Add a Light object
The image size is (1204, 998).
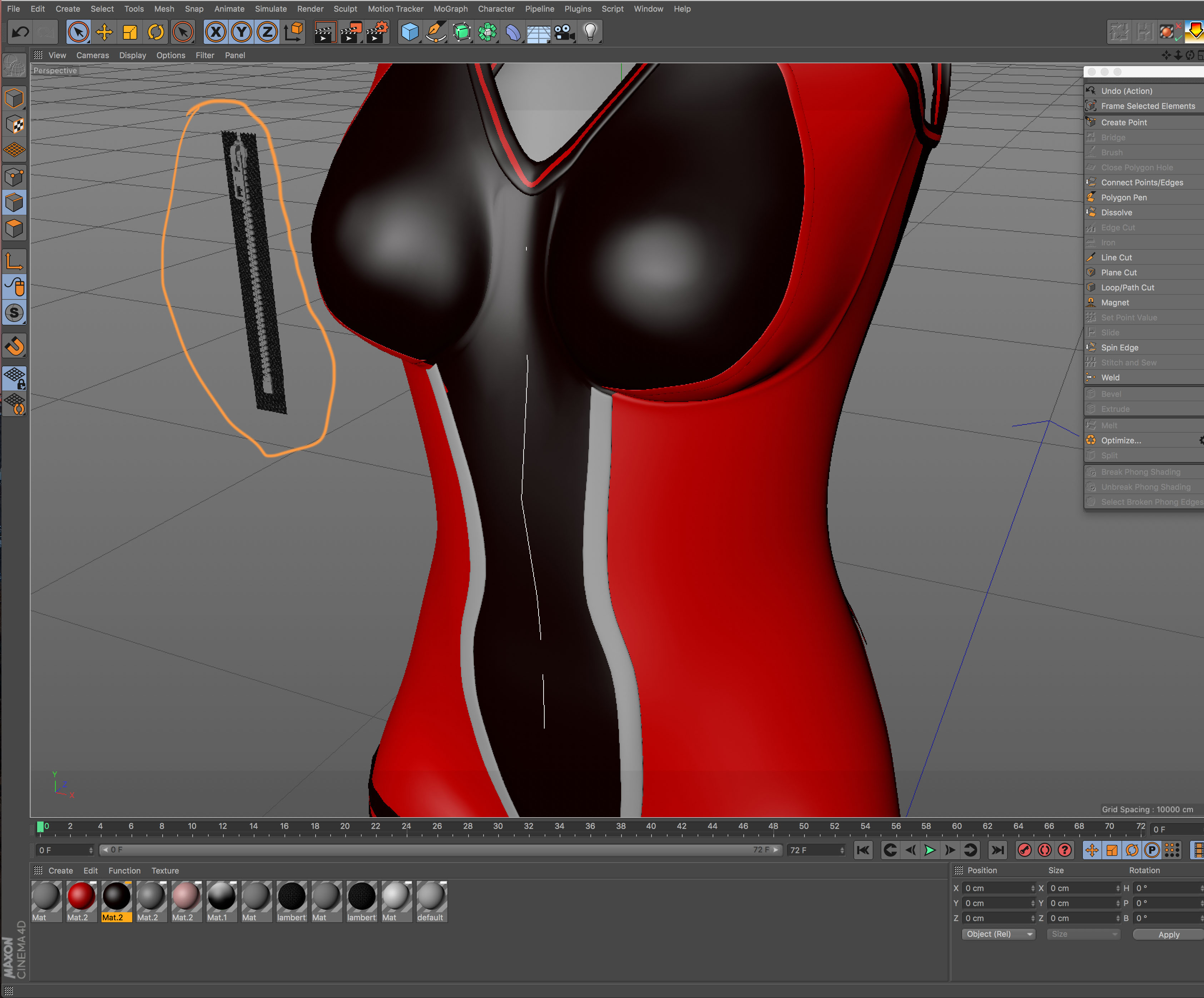click(590, 32)
